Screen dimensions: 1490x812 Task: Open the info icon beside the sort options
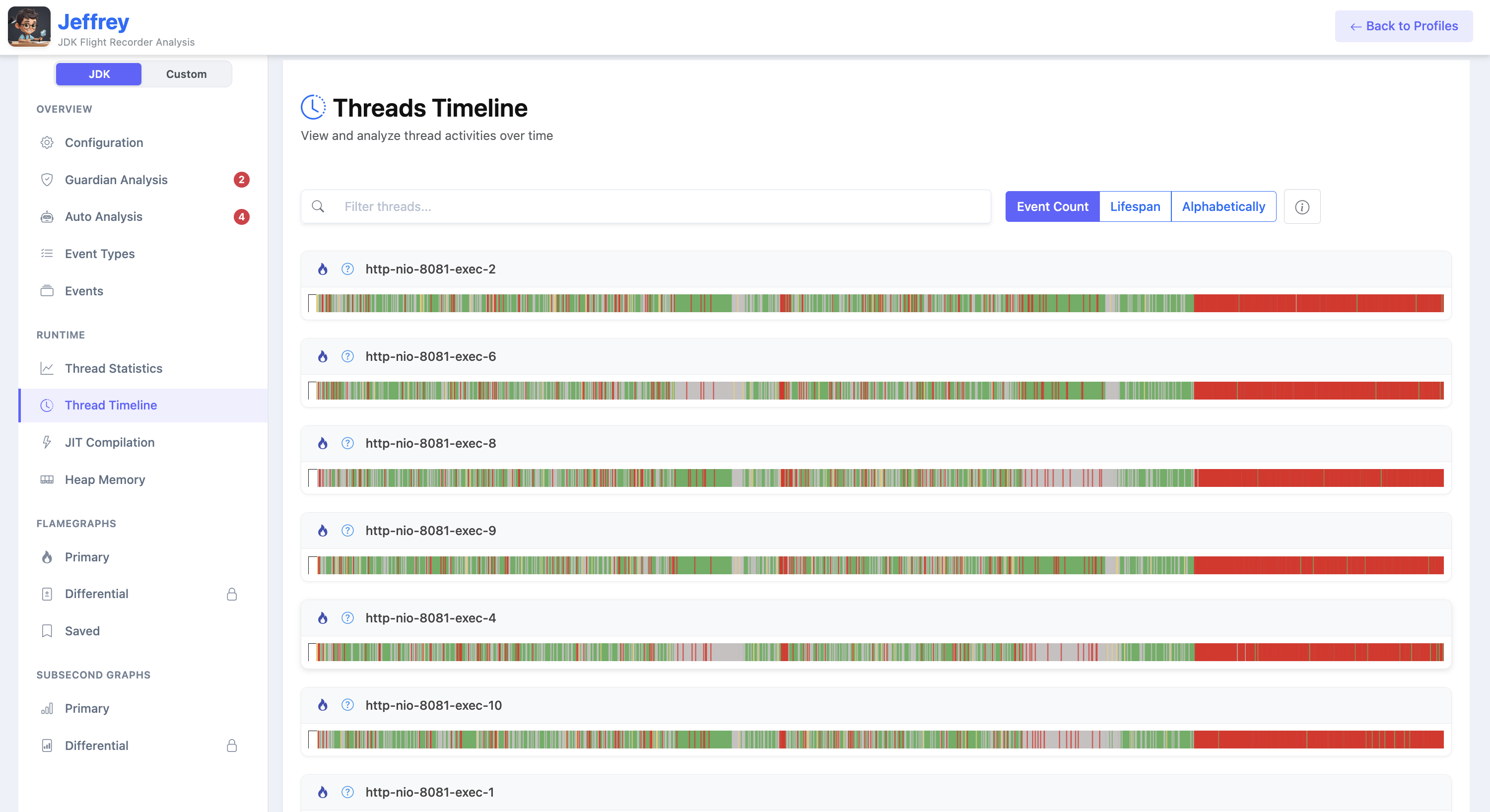point(1302,206)
